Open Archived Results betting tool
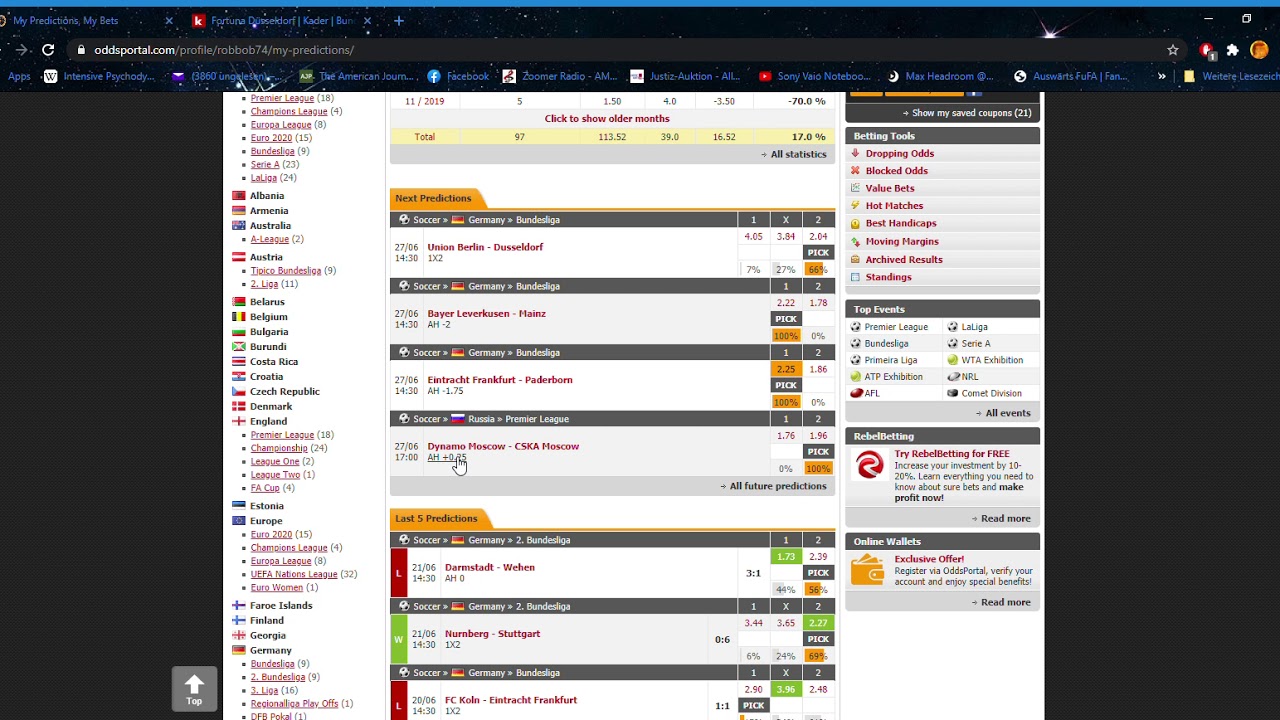Screen dimensions: 1280x720 [x=904, y=259]
